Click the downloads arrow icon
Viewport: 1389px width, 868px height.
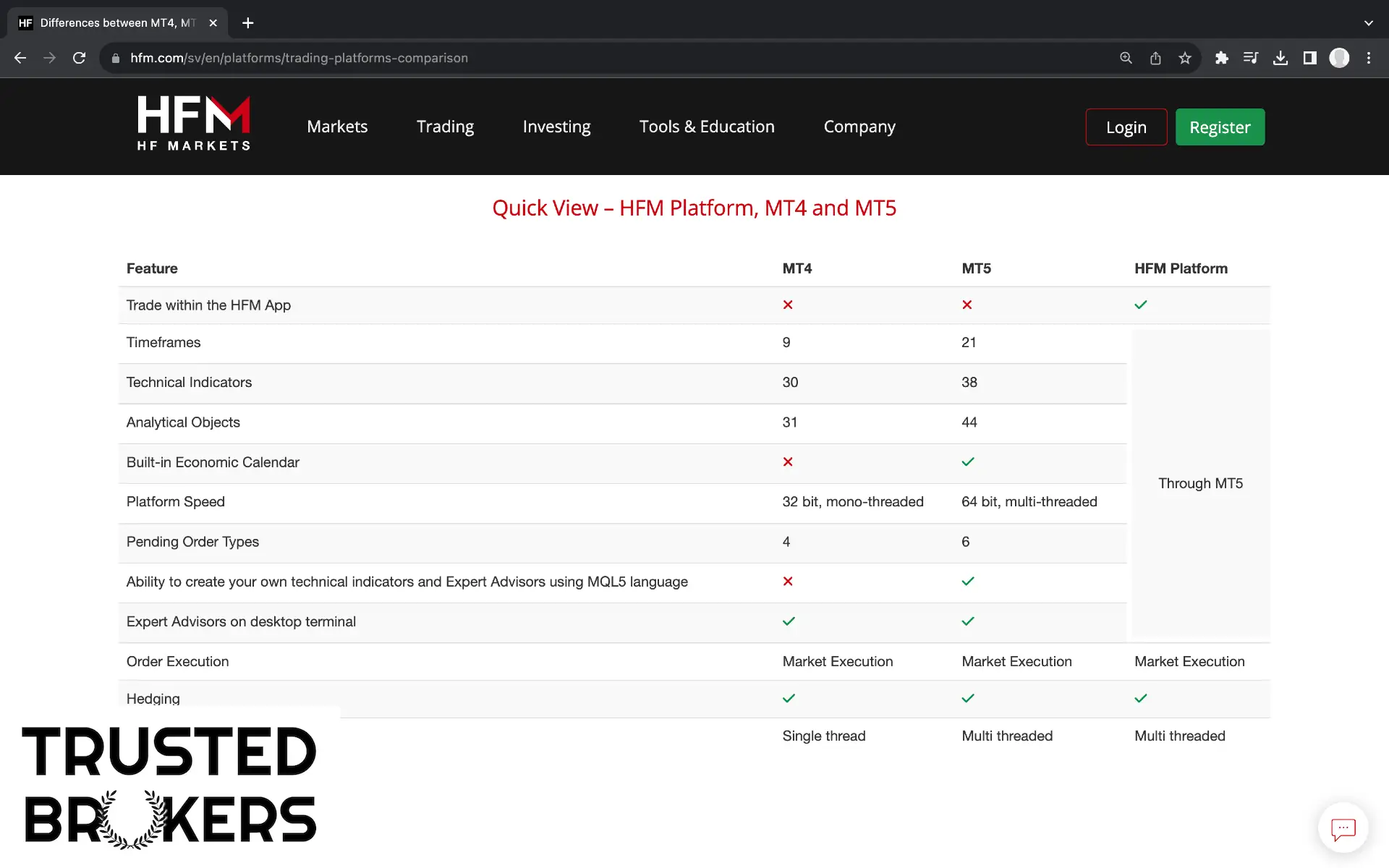coord(1280,58)
